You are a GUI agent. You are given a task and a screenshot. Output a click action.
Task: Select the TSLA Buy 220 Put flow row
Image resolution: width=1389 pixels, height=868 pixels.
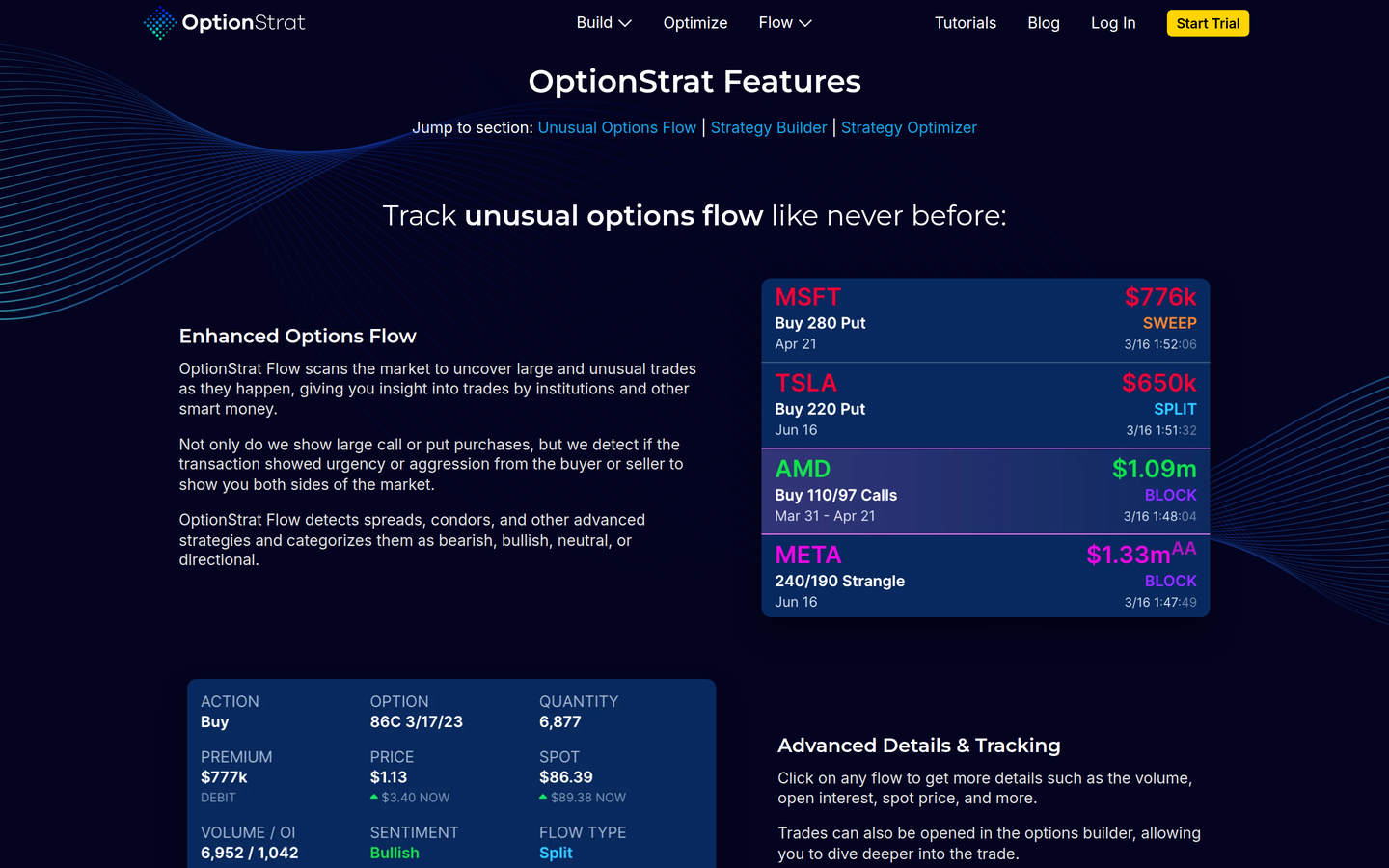[986, 405]
